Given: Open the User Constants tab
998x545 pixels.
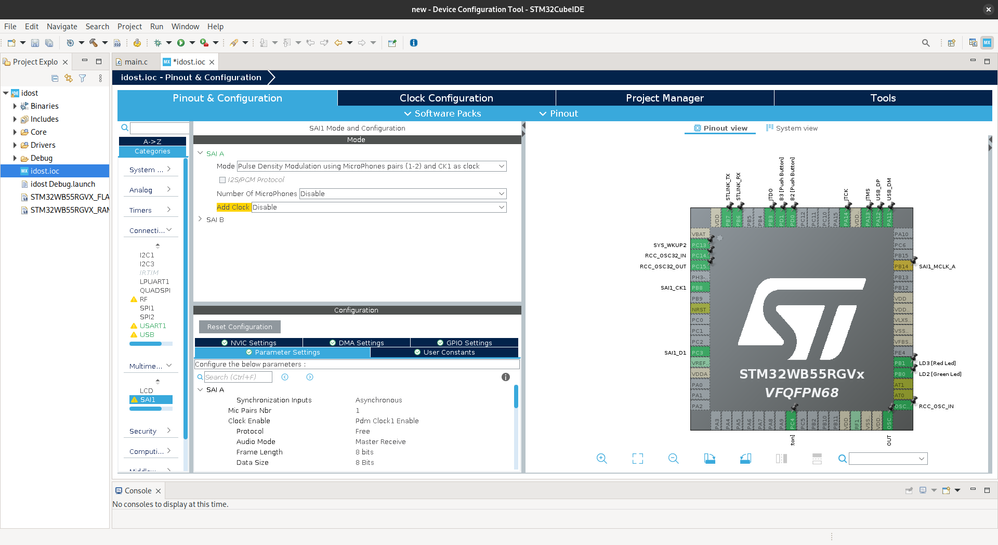Looking at the screenshot, I should [x=444, y=352].
